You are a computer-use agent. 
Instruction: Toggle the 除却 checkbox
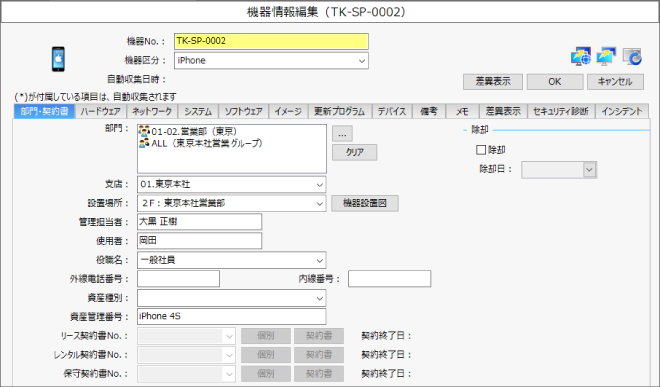481,149
